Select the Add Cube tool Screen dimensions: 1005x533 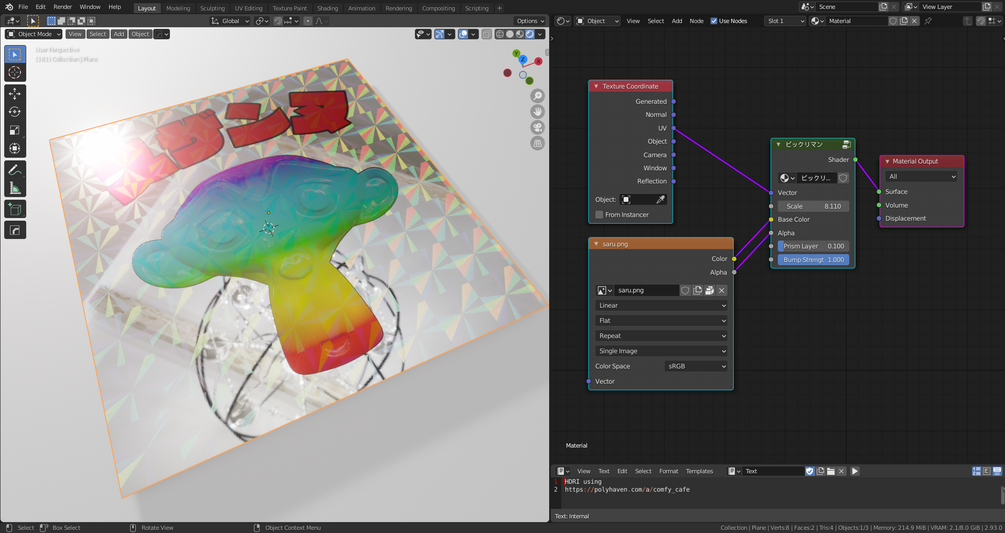click(15, 209)
